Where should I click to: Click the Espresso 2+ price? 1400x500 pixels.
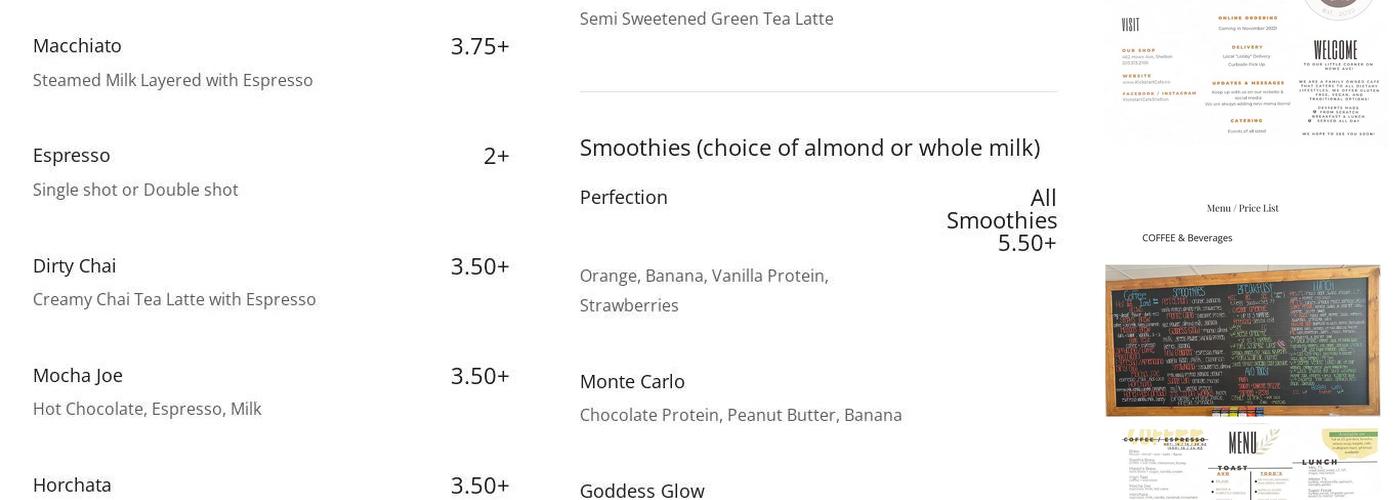(x=496, y=156)
